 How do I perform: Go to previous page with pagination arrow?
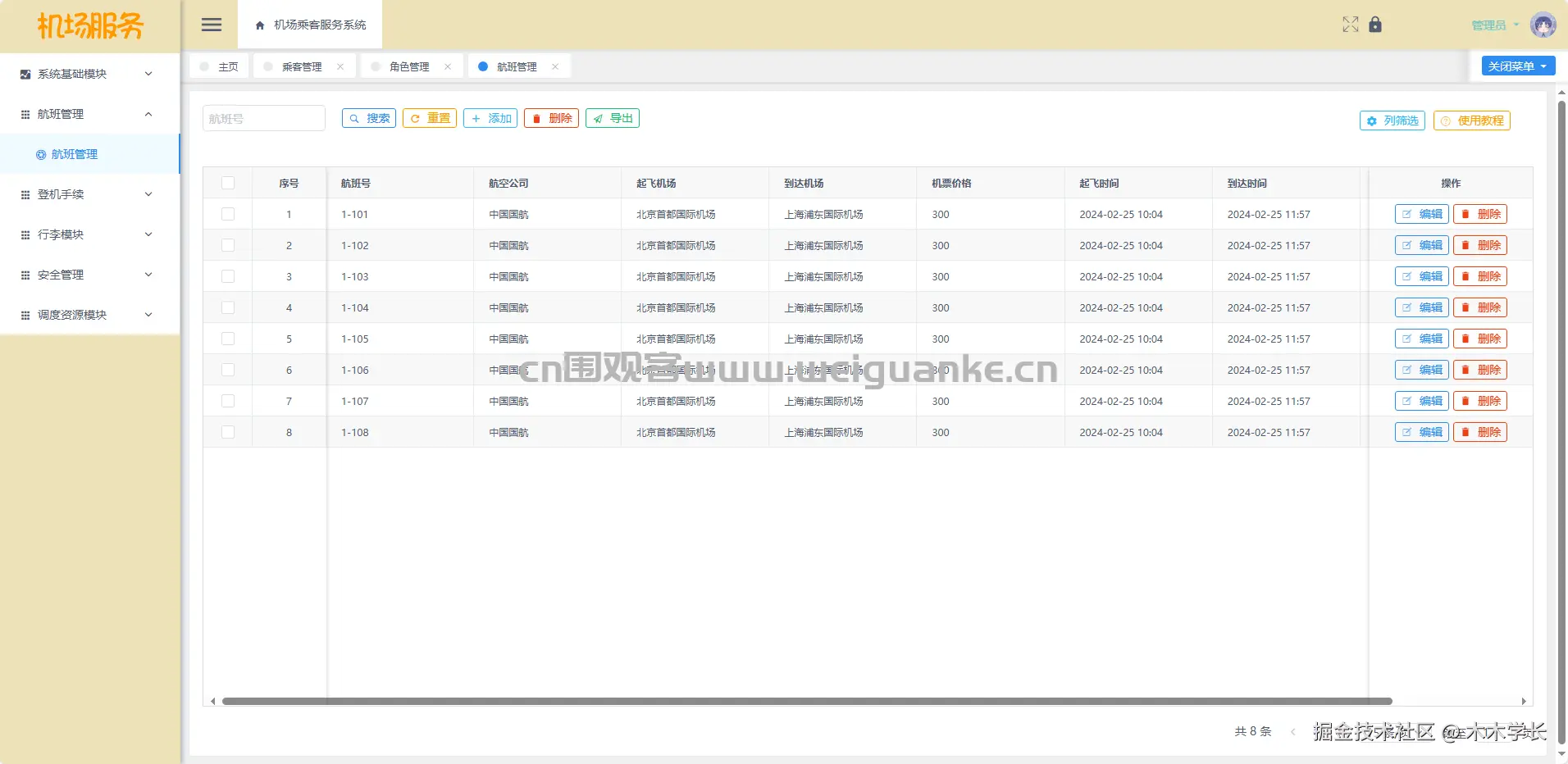(1293, 731)
